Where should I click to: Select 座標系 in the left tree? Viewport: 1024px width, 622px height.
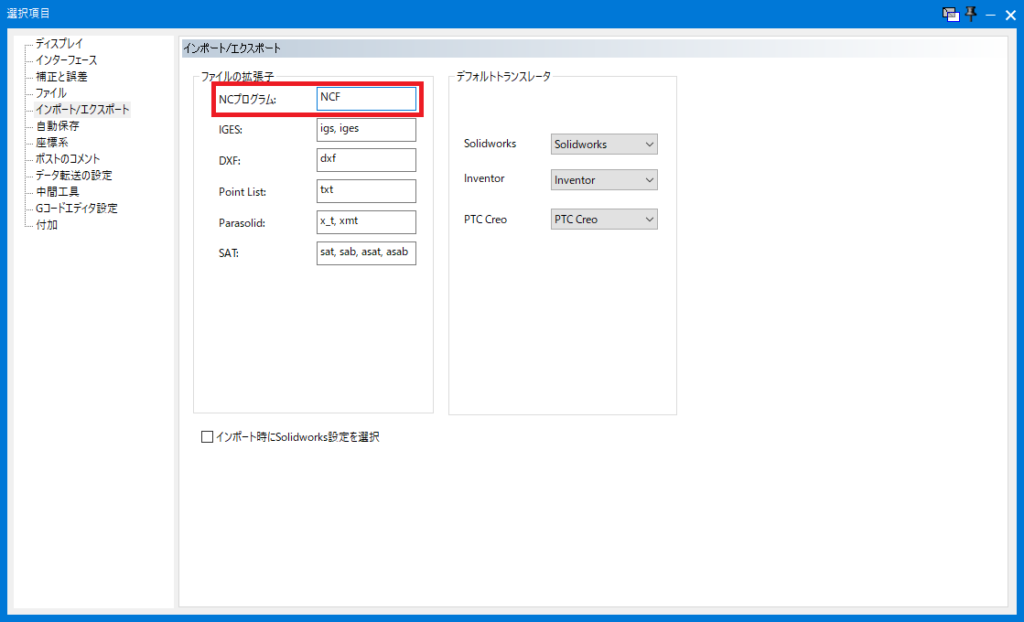(51, 142)
